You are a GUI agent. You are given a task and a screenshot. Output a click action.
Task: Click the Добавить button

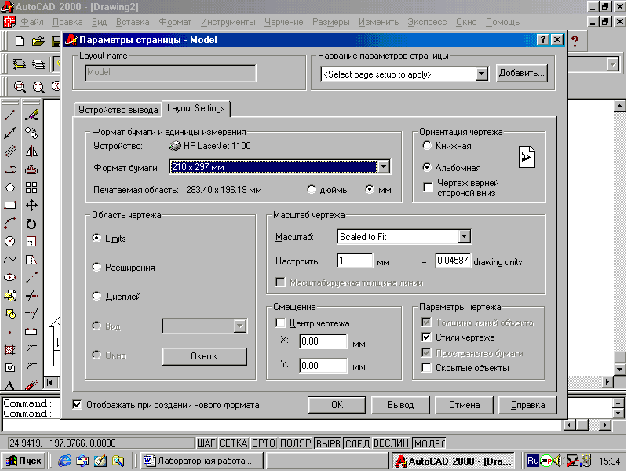521,73
